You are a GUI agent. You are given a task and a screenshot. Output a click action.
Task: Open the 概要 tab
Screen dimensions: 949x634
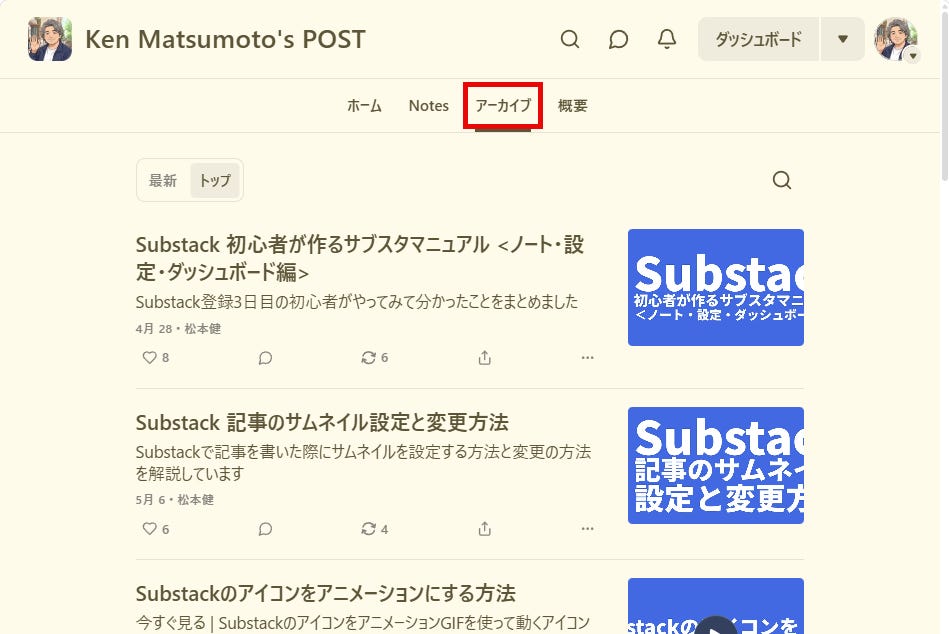(573, 106)
